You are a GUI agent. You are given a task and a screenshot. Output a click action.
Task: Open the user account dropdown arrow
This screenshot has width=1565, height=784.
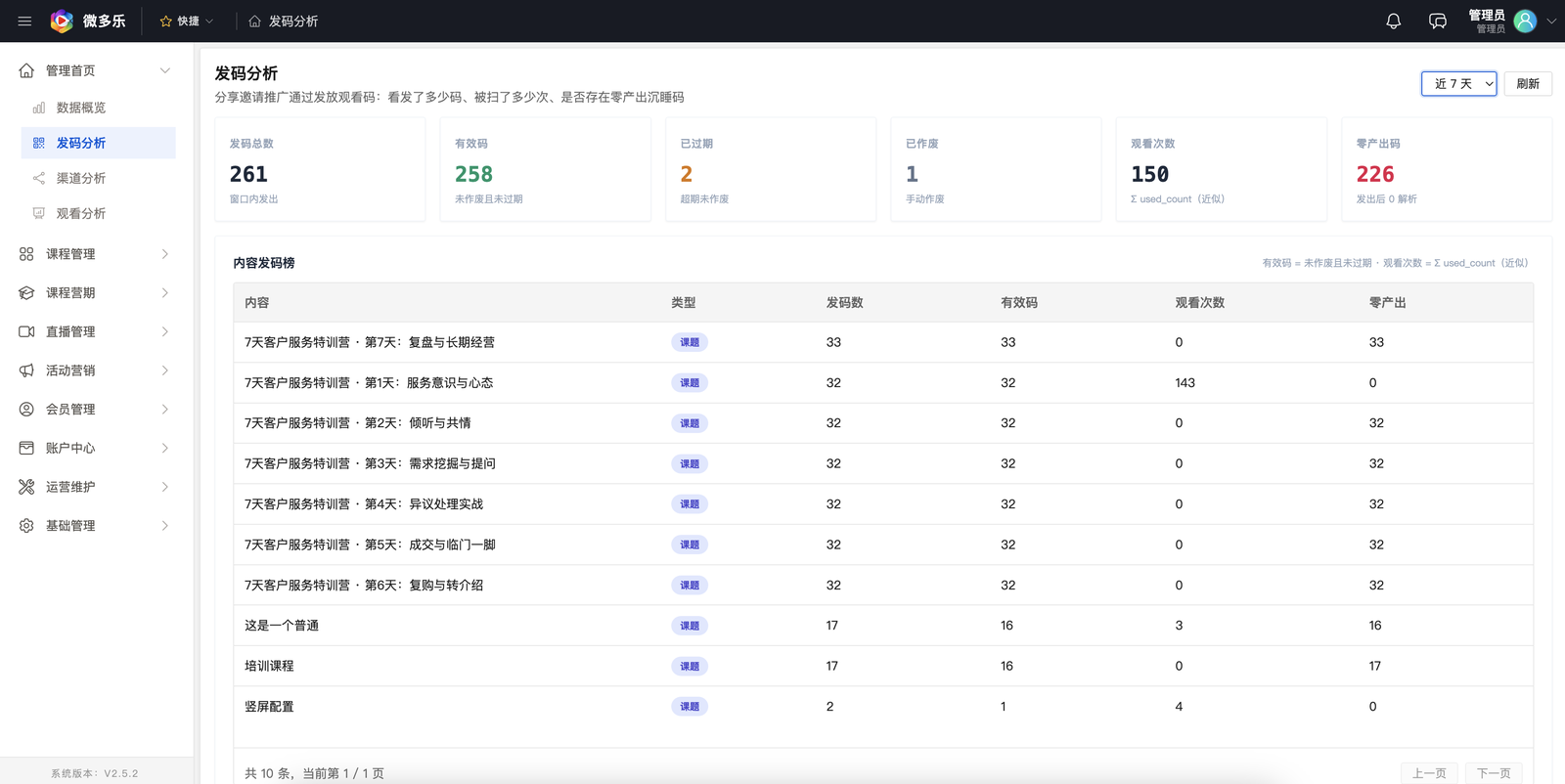pyautogui.click(x=1551, y=21)
